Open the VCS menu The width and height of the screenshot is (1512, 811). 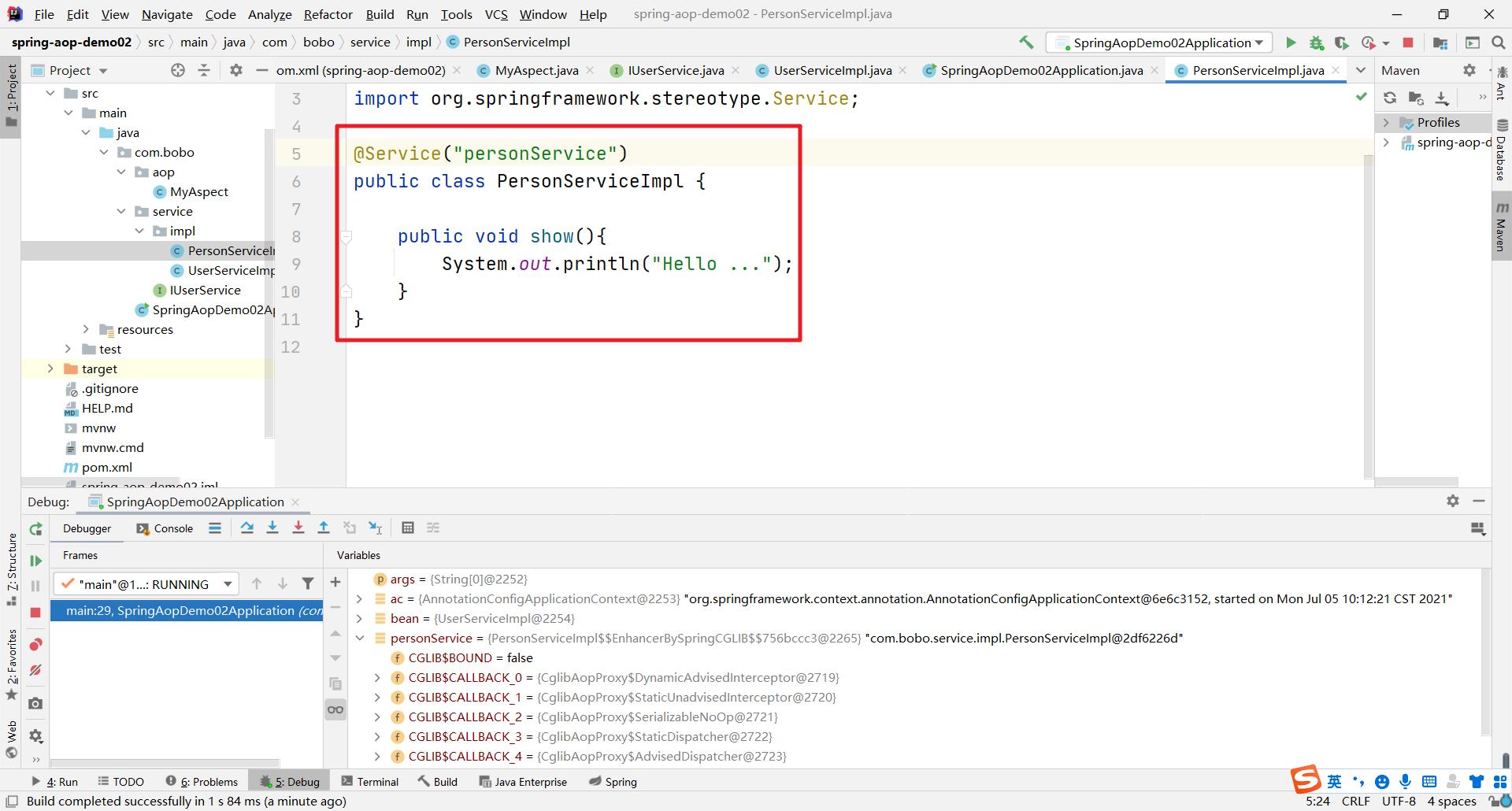[496, 14]
